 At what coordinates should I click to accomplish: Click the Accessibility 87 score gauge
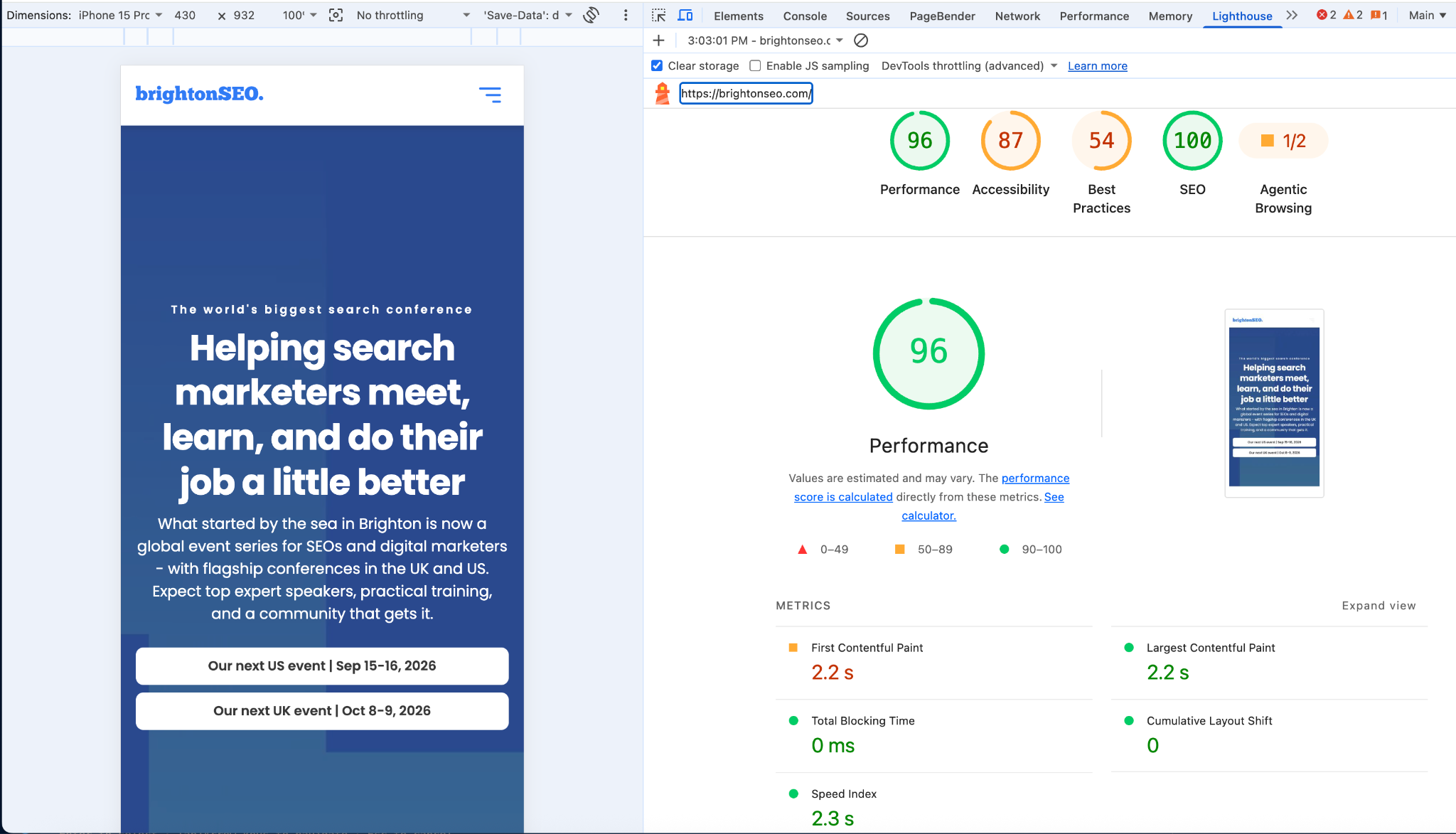point(1010,141)
